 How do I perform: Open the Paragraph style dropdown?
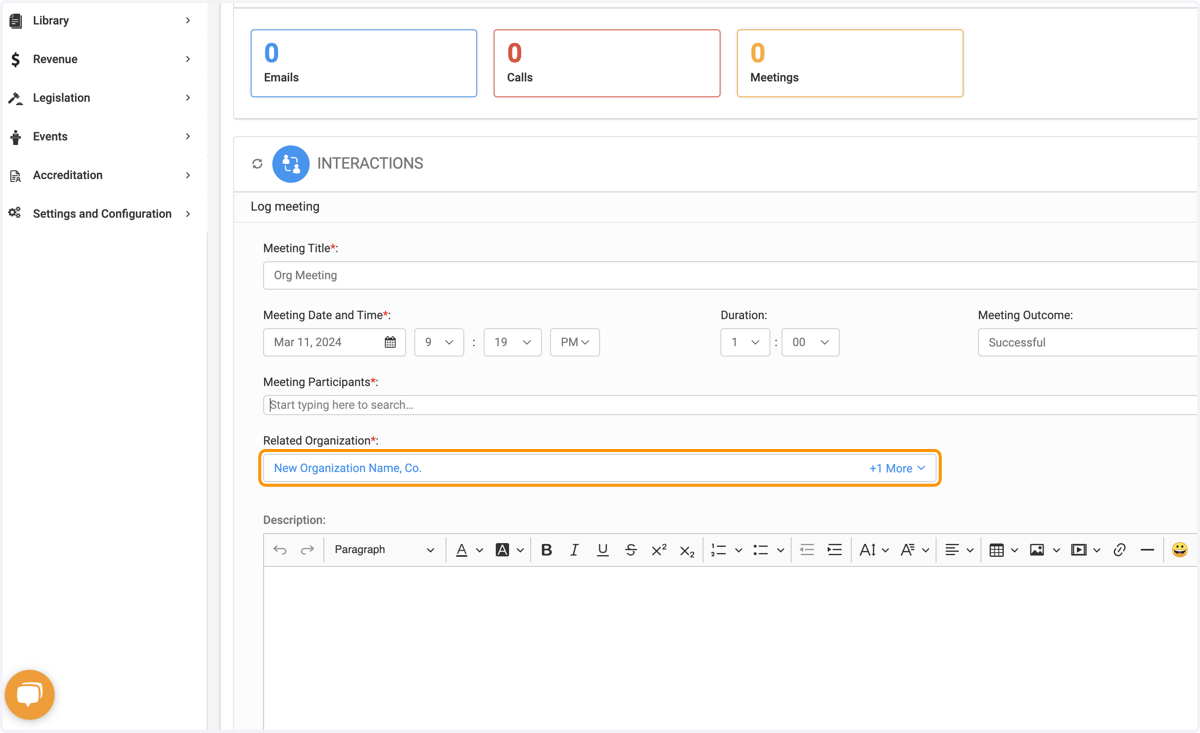pos(384,550)
